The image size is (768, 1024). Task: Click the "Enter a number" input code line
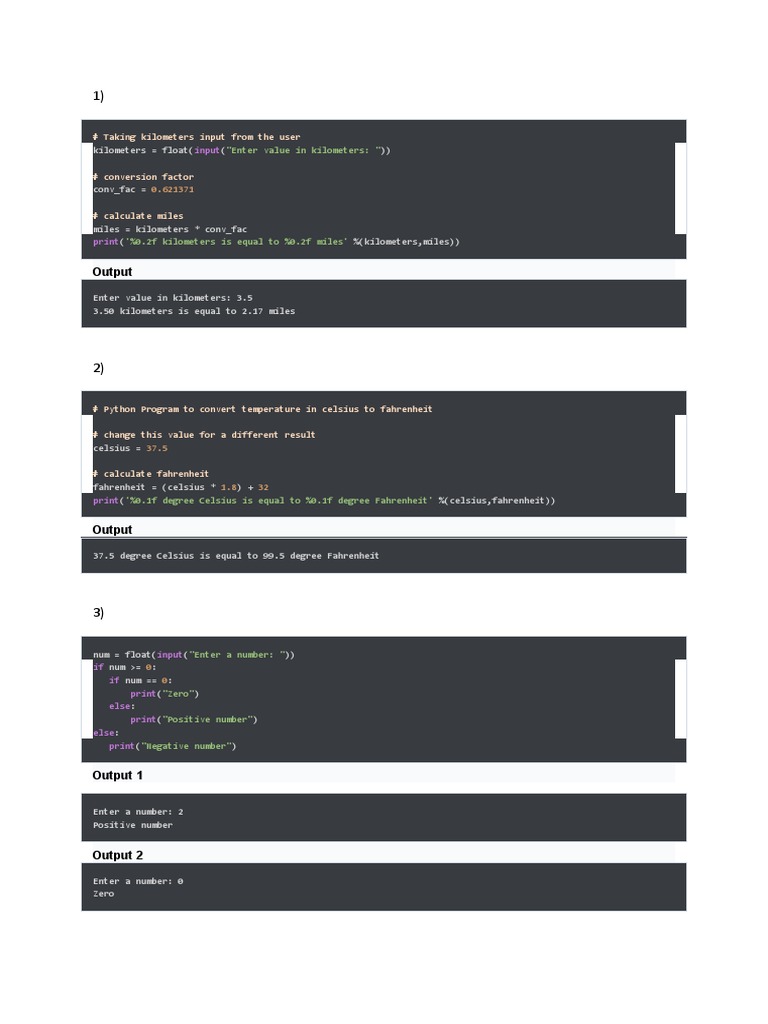click(193, 654)
